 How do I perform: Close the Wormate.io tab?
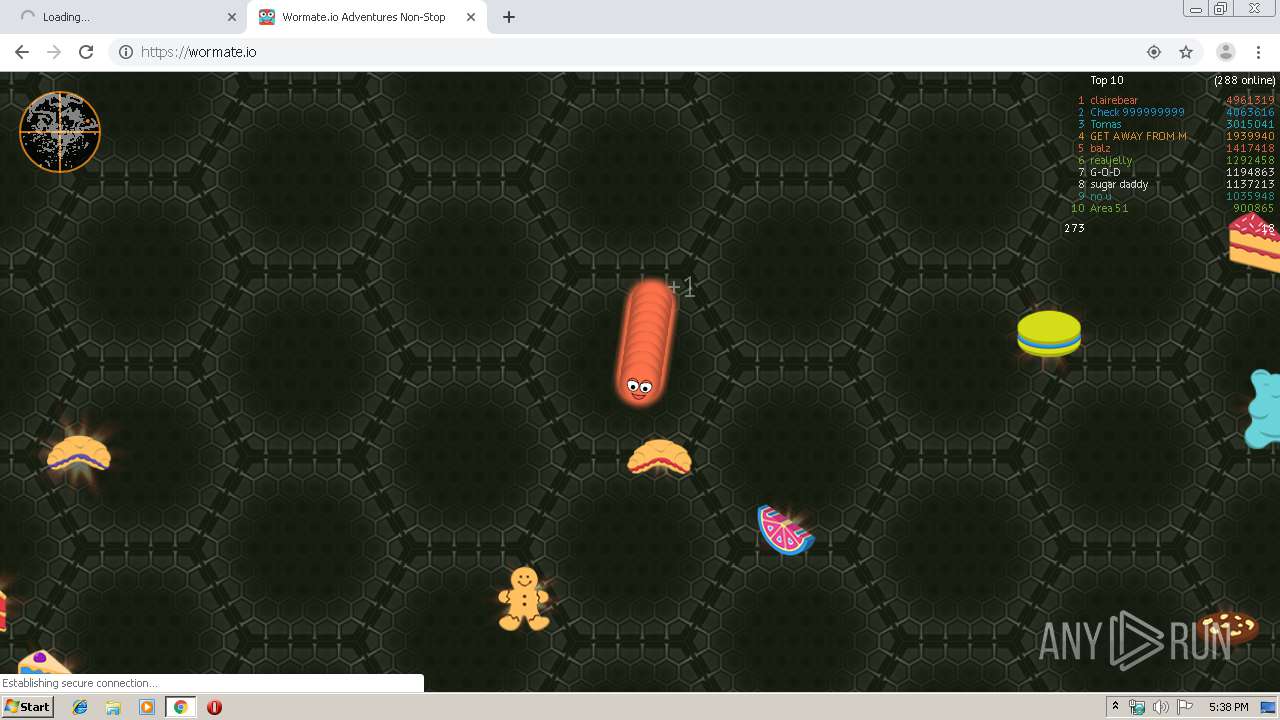[x=470, y=17]
